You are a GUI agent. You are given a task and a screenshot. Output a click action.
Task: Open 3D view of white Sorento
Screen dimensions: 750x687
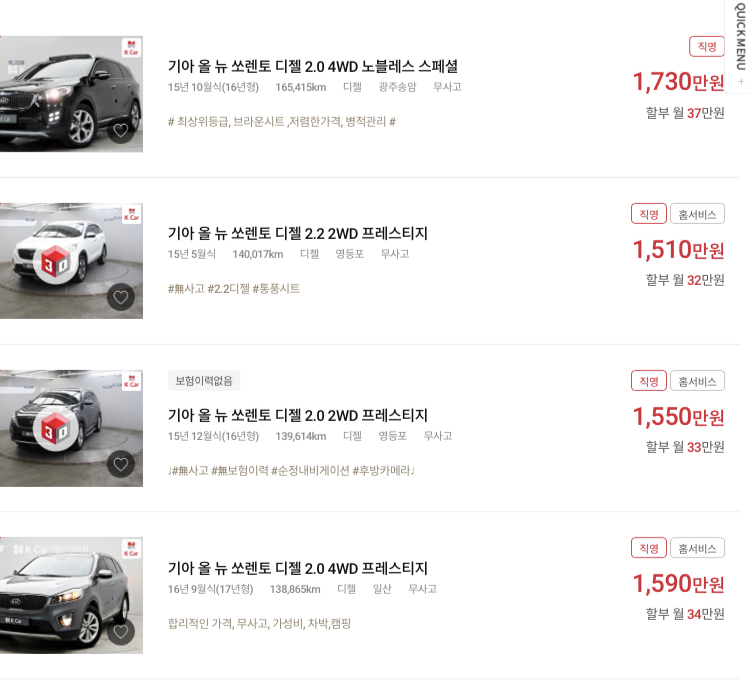tap(56, 262)
